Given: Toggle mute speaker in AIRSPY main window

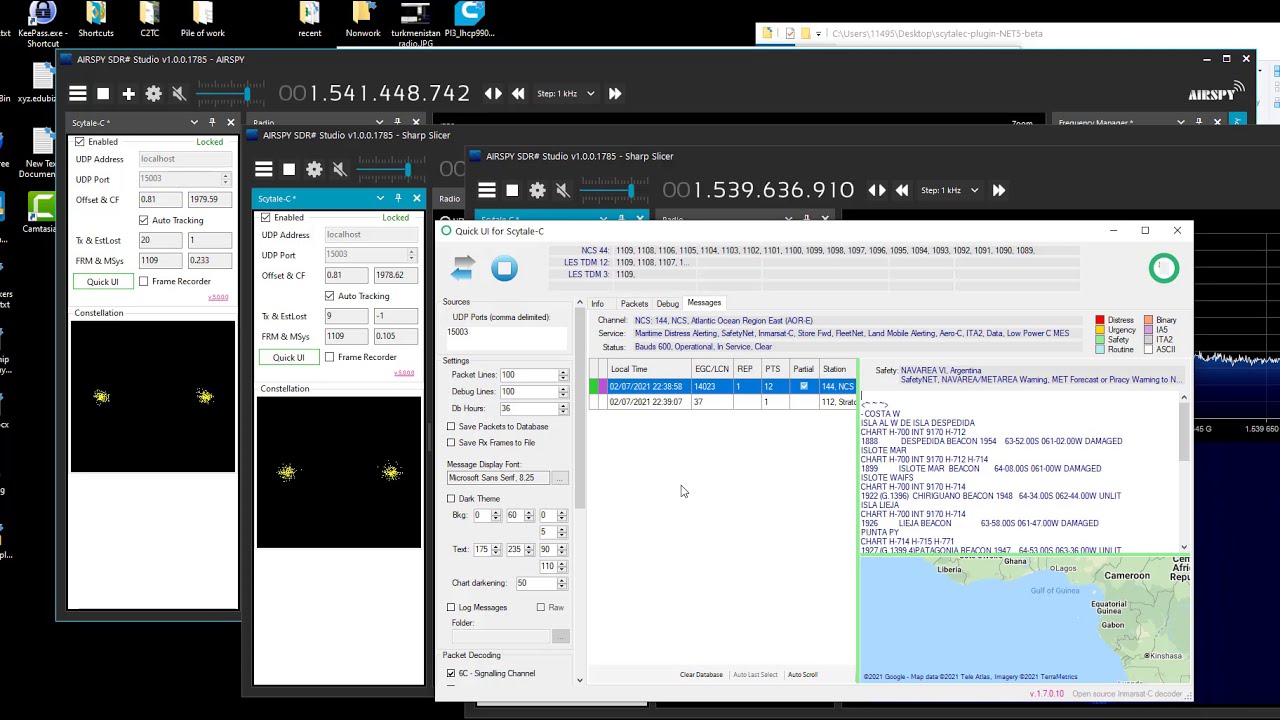Looking at the screenshot, I should pos(179,93).
